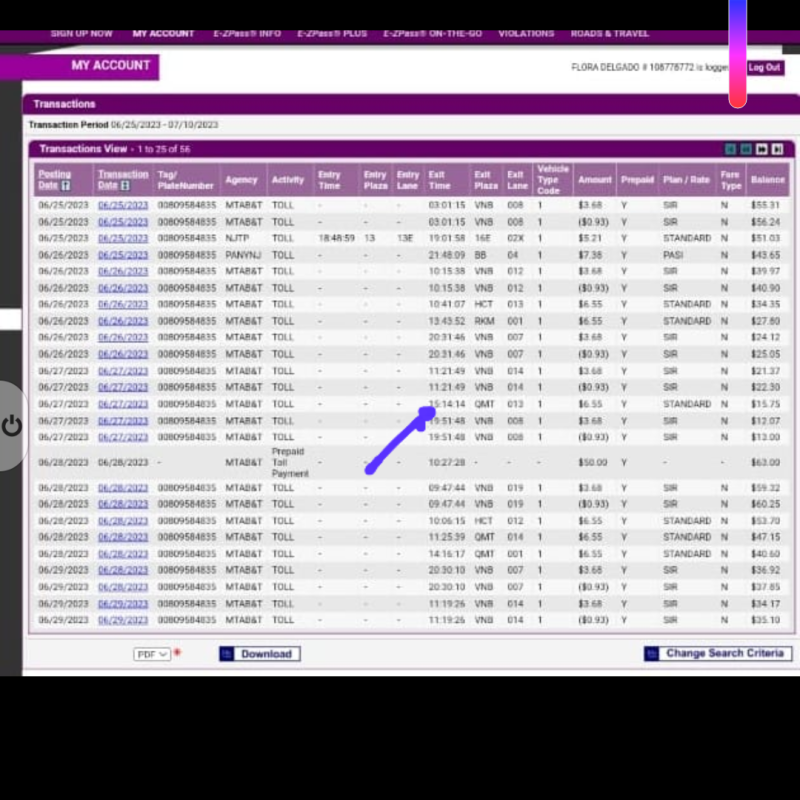Jump to the last page of transactions
The width and height of the screenshot is (800, 800).
pos(778,149)
